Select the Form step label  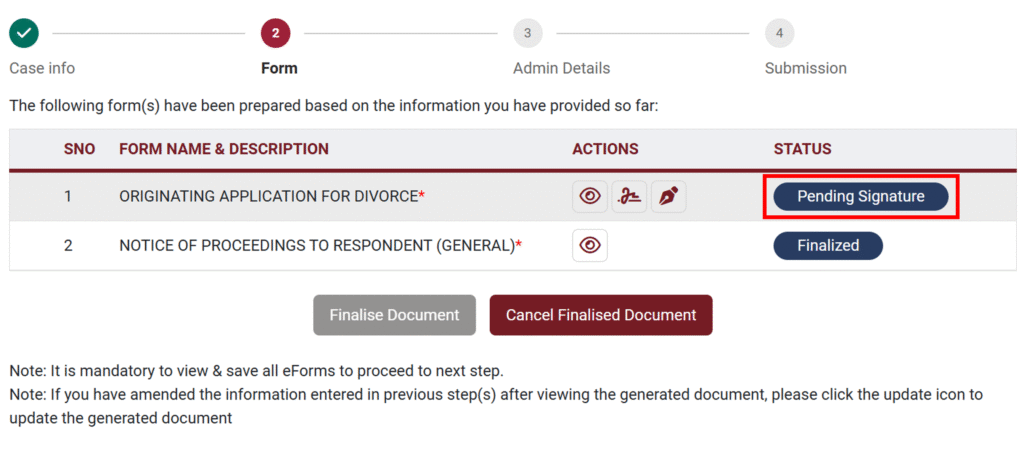point(279,68)
